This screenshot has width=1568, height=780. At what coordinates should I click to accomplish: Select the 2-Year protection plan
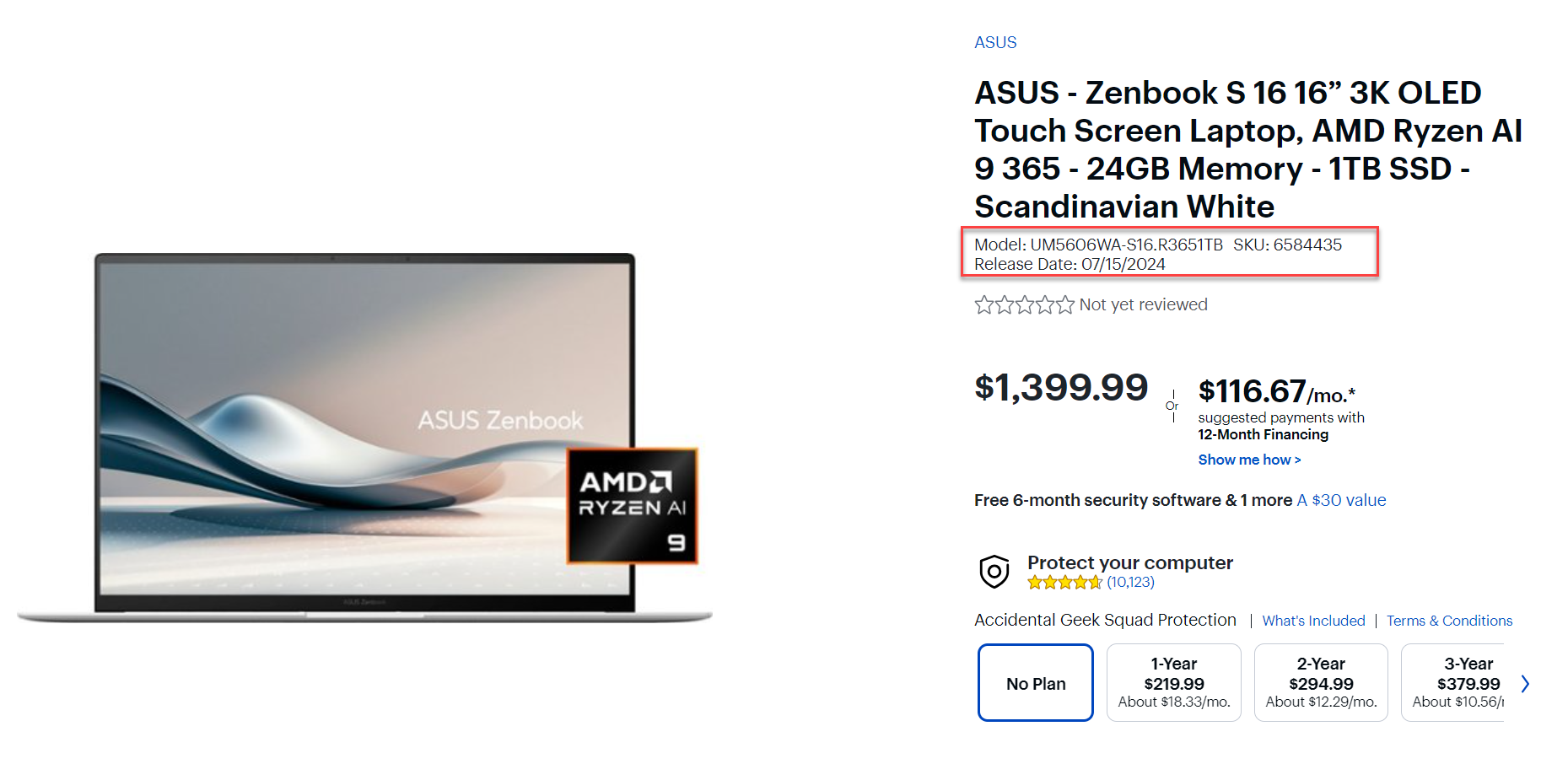pyautogui.click(x=1321, y=682)
